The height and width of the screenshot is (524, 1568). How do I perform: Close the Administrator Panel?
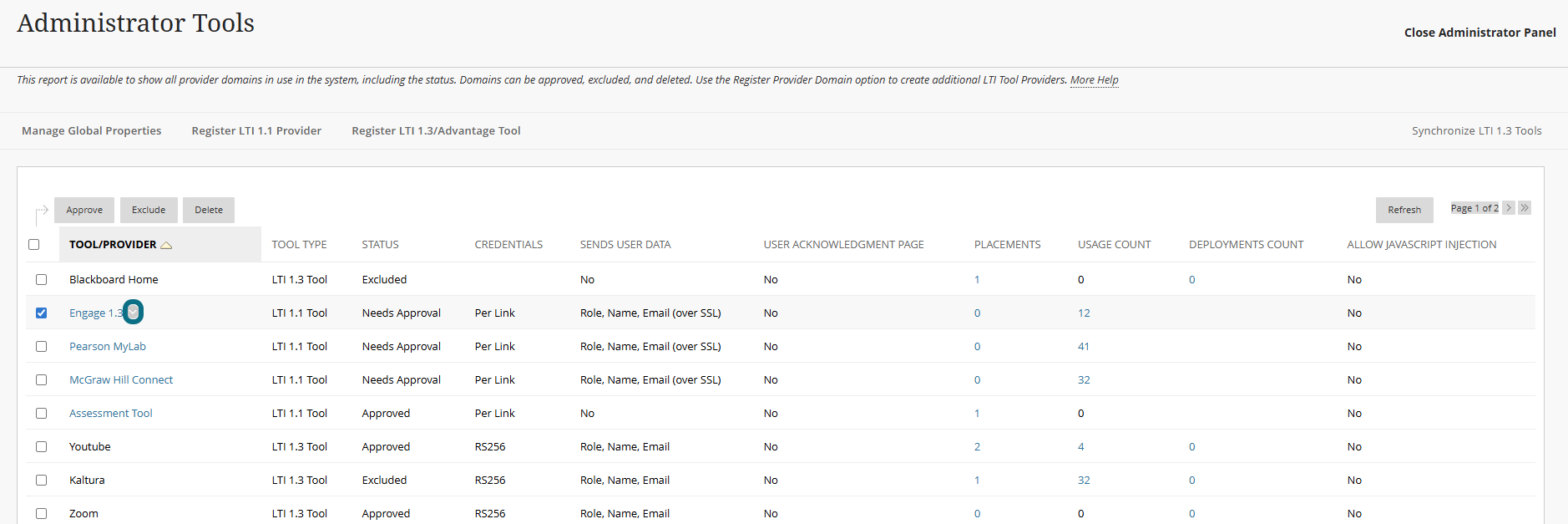pos(1479,33)
